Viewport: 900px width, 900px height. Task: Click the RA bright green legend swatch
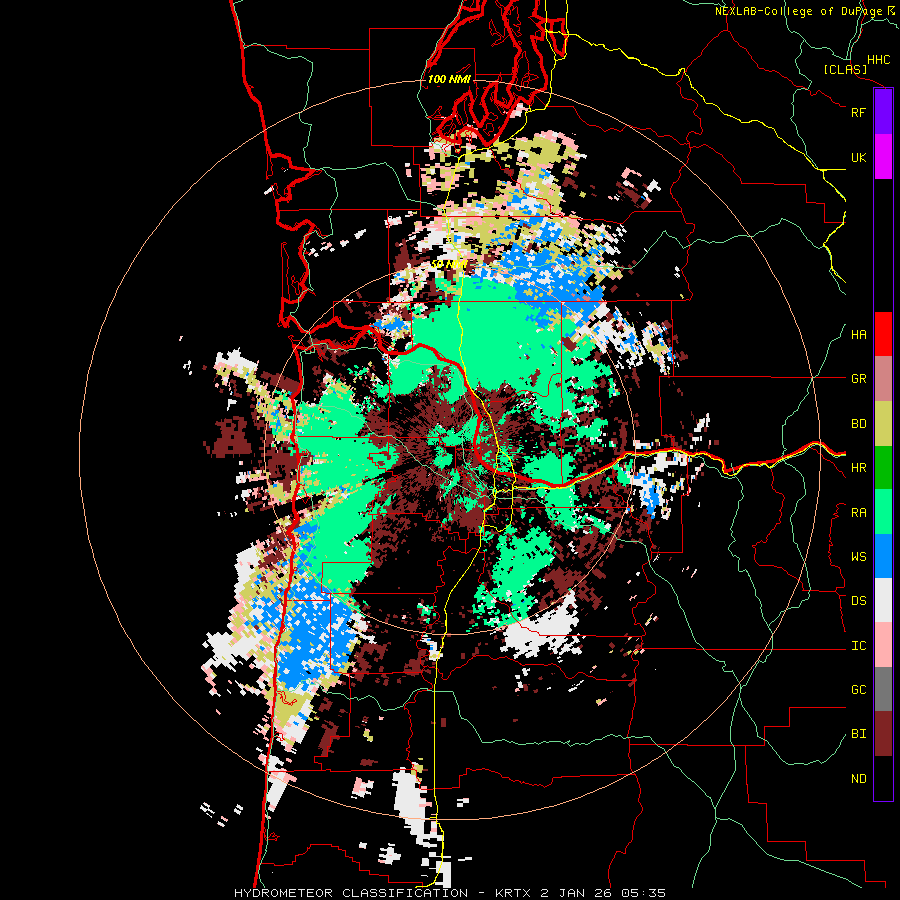(x=883, y=512)
